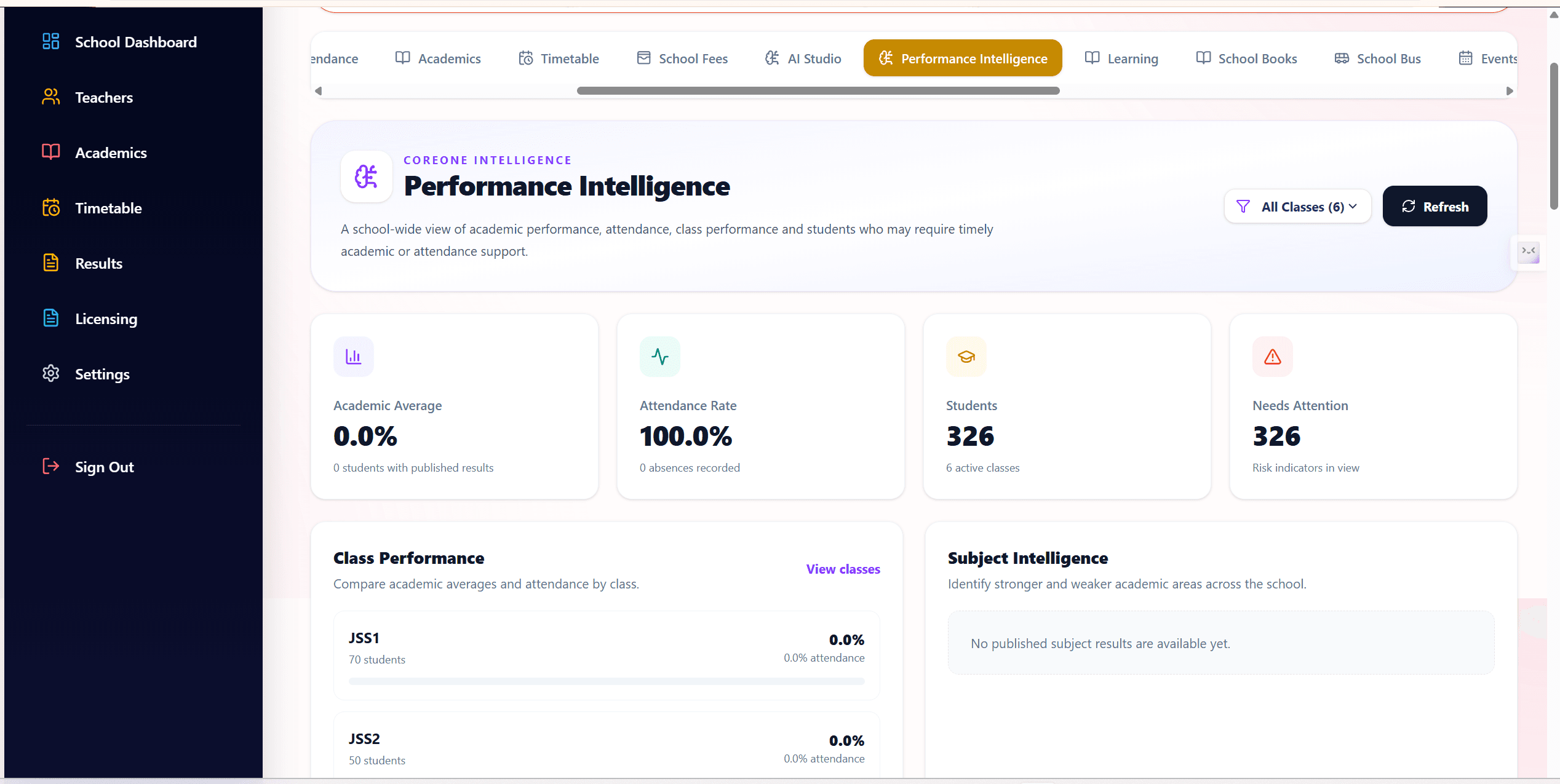Click 'Risk indicators in view' text
This screenshot has width=1560, height=784.
tap(1305, 468)
